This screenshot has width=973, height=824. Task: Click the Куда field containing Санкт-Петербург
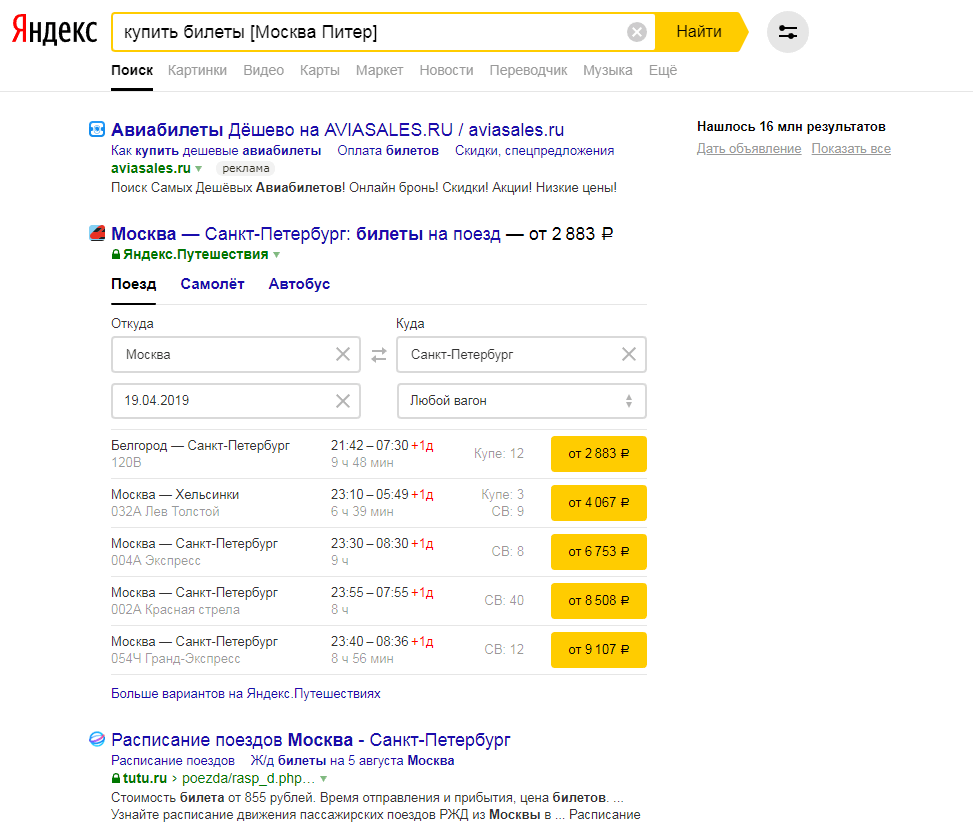(x=521, y=354)
